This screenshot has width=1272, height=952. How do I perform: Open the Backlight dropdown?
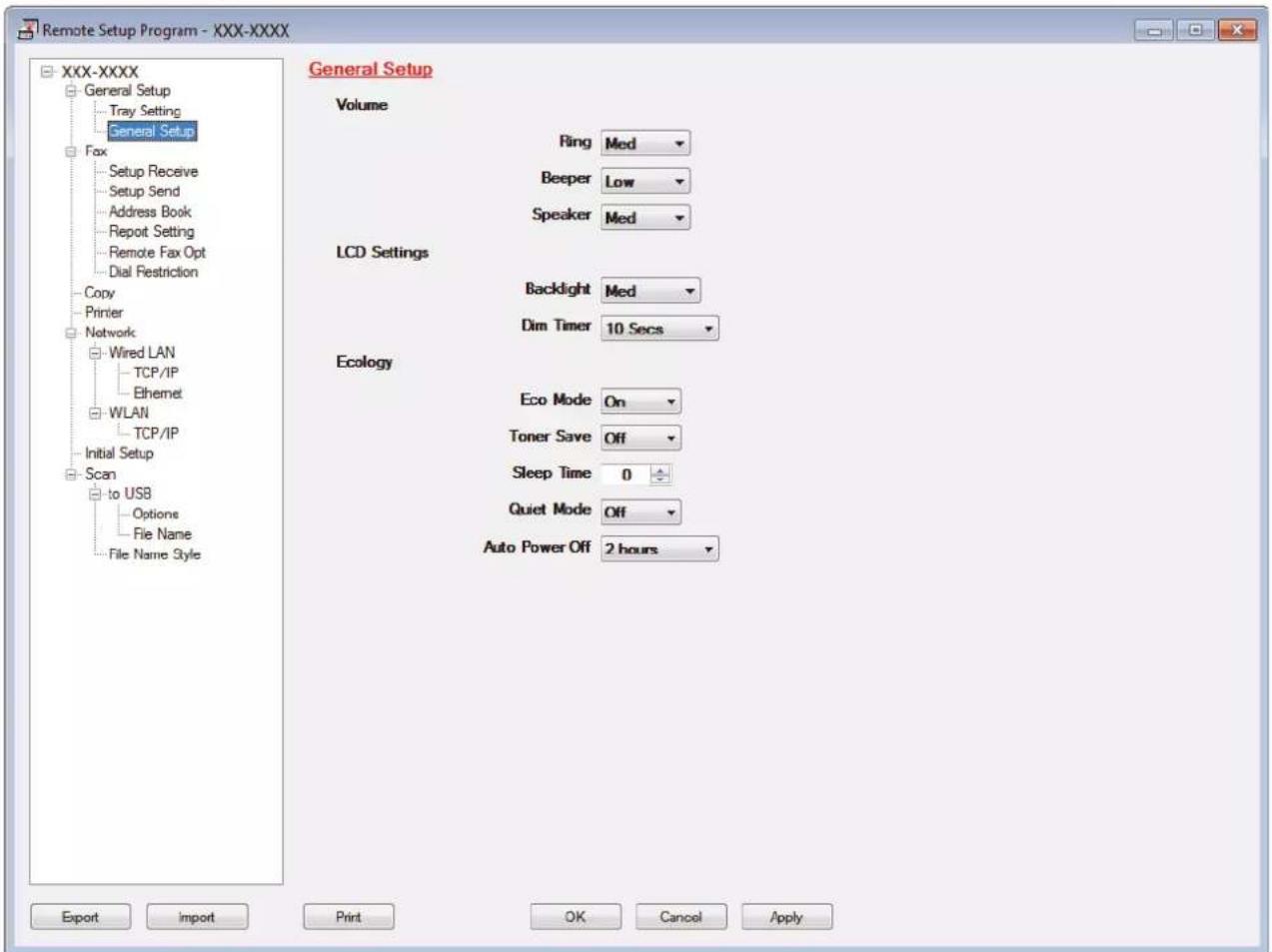tap(650, 291)
